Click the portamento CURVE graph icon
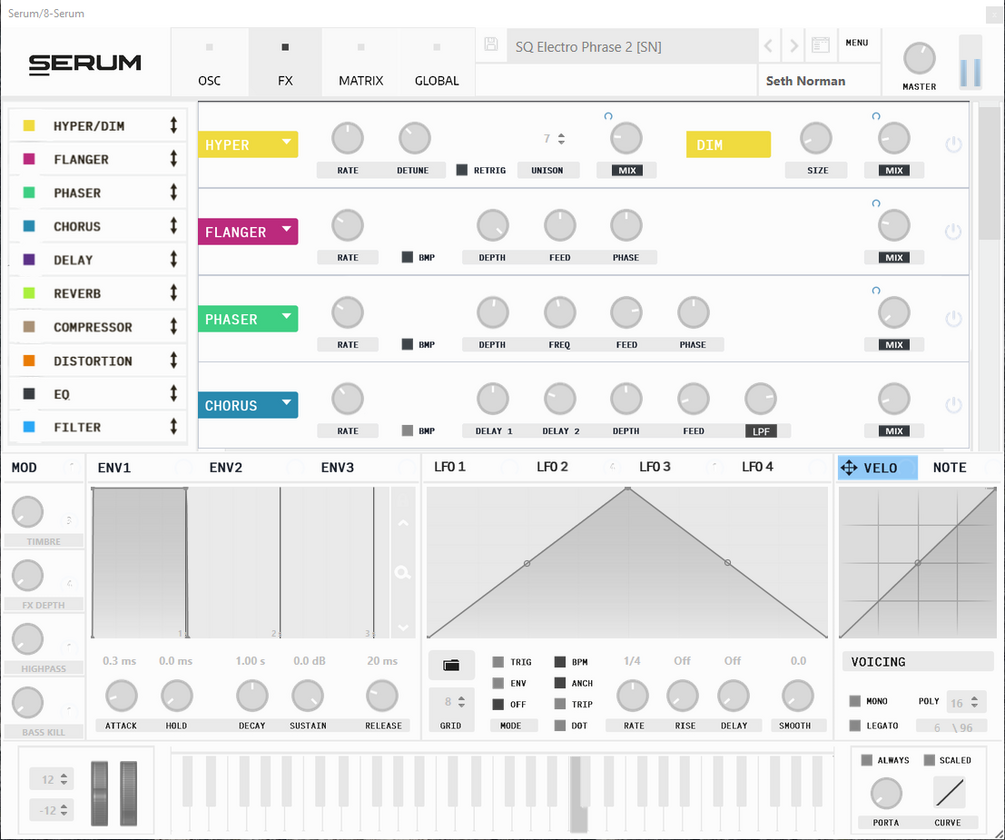The height and width of the screenshot is (840, 1005). tap(949, 793)
